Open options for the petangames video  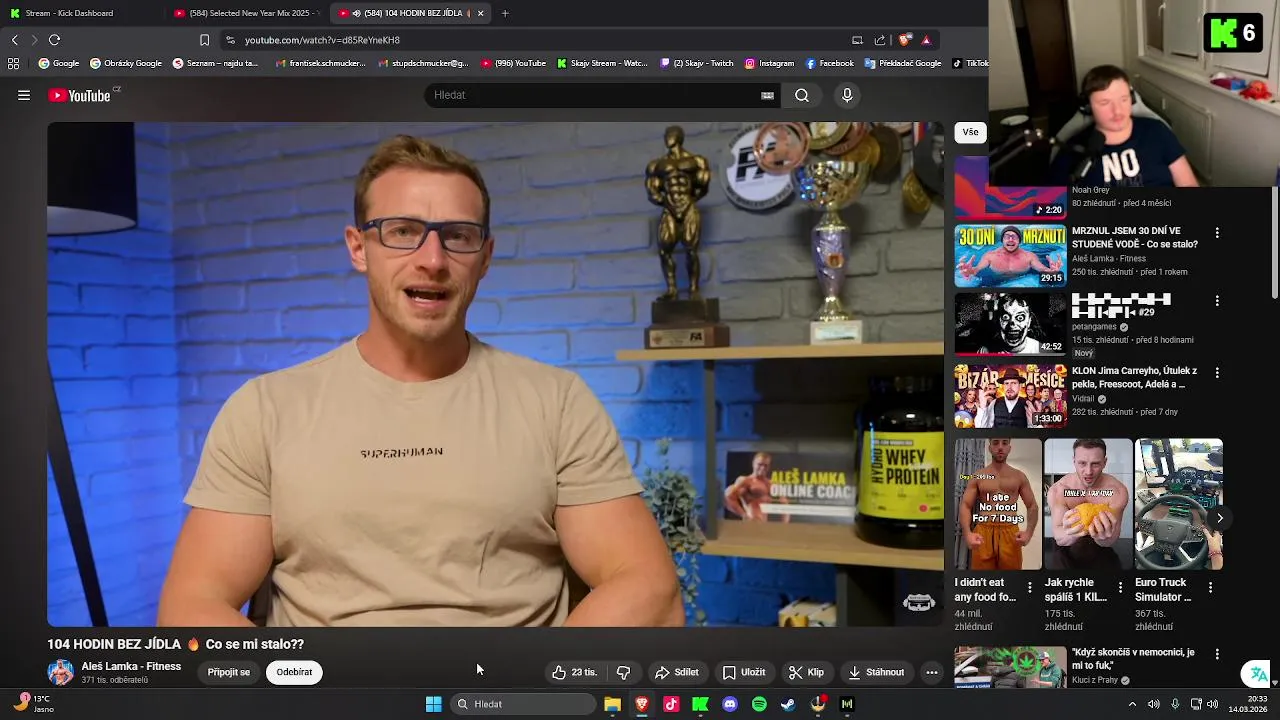[1217, 301]
